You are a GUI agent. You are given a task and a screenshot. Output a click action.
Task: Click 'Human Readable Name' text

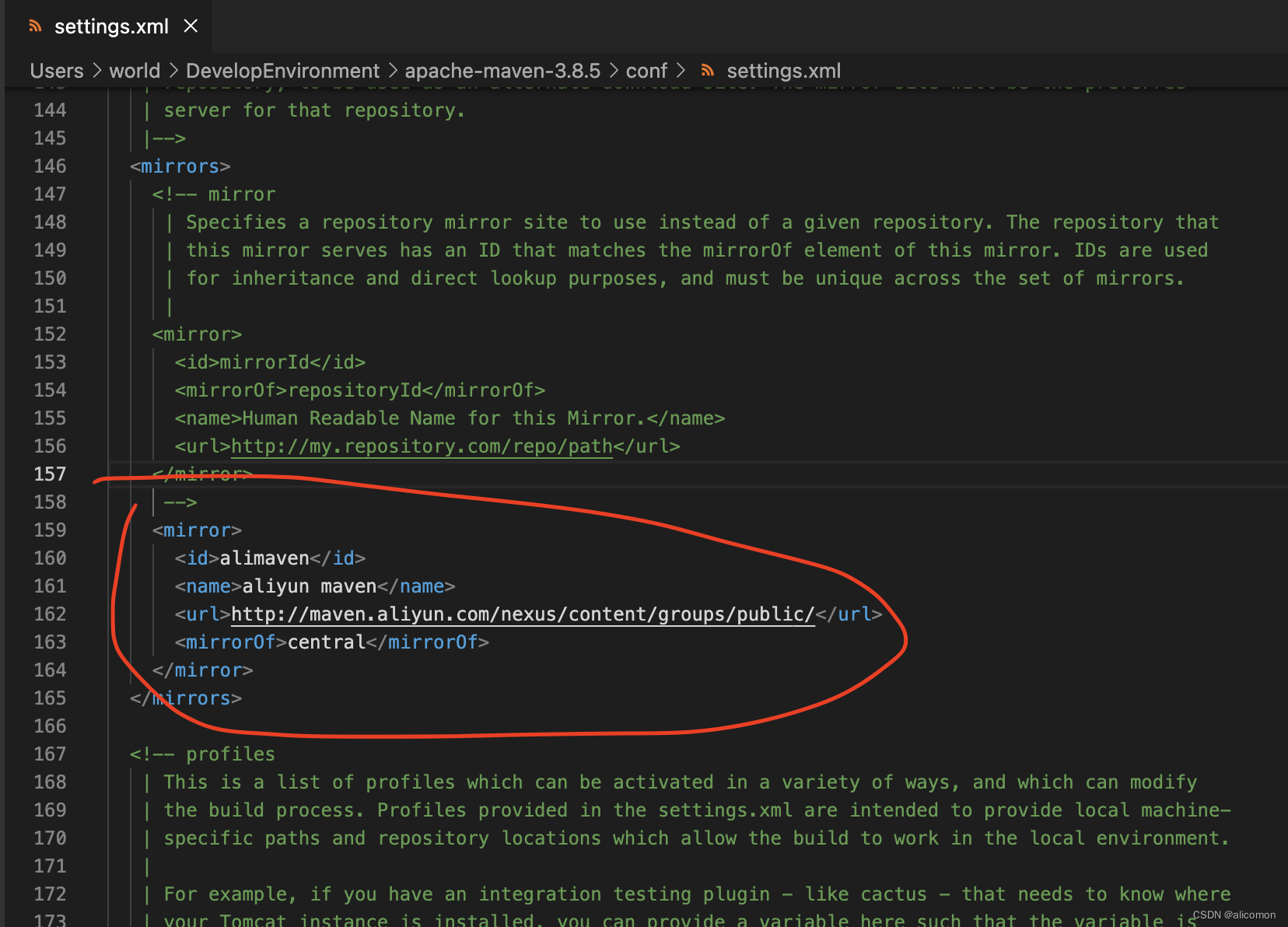pos(349,418)
